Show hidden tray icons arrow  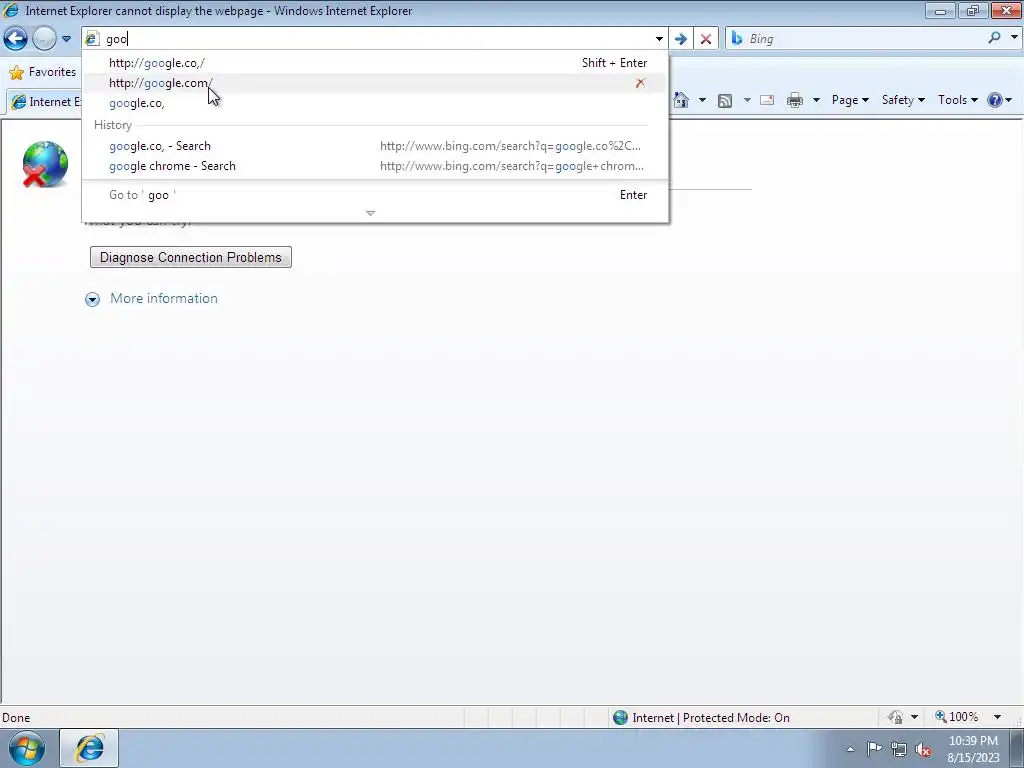tap(850, 749)
